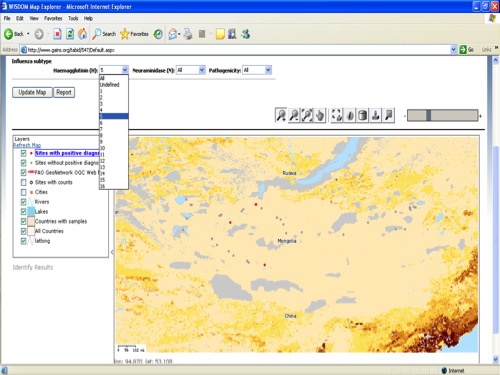
Task: Click the IE Refresh toolbar icon
Action: click(x=70, y=34)
